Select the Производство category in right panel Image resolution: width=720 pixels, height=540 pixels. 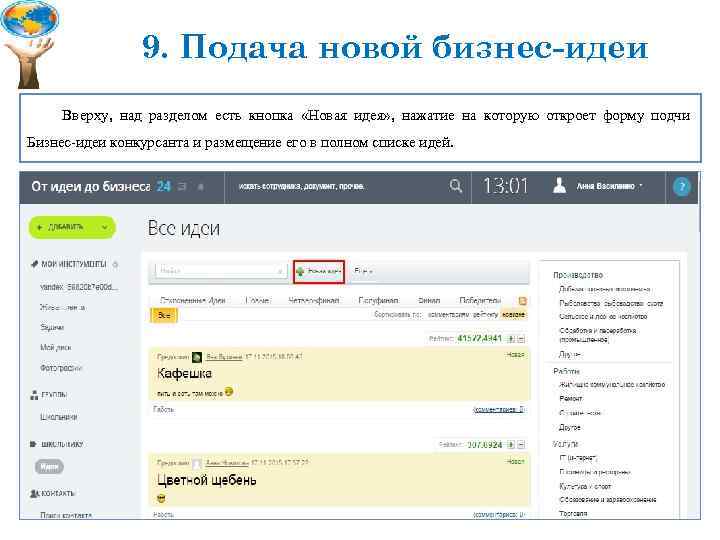pyautogui.click(x=578, y=275)
